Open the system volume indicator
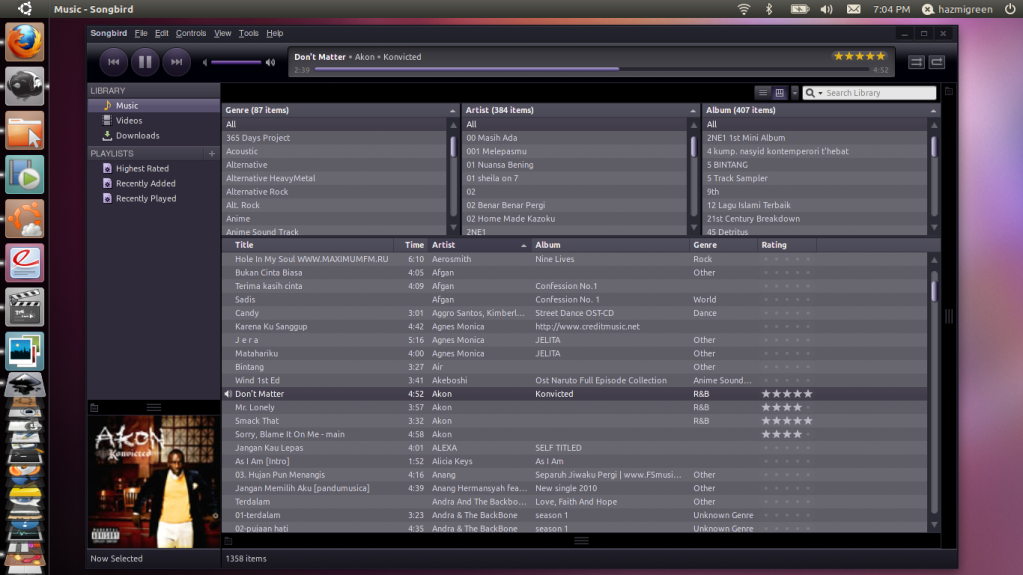The image size is (1023, 575). [827, 9]
